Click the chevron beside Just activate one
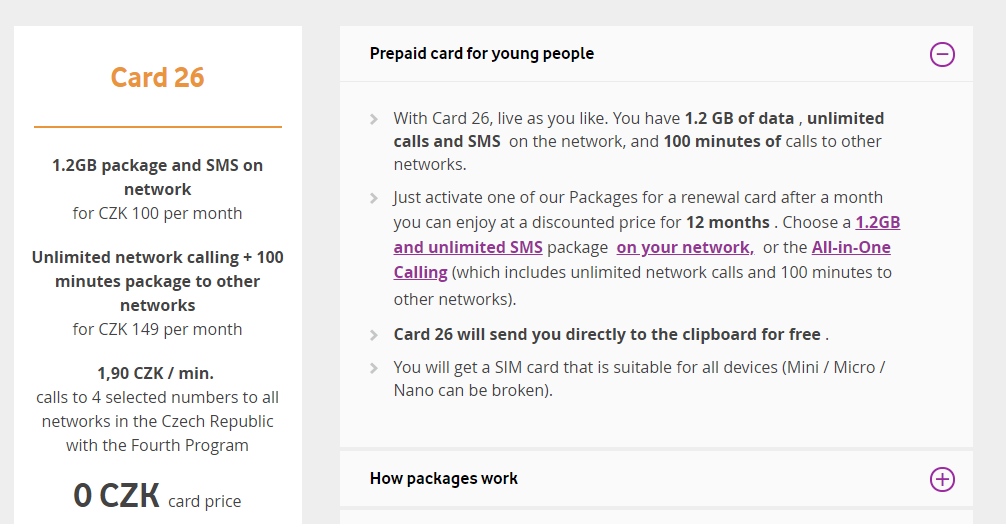The height and width of the screenshot is (524, 1006). point(374,198)
